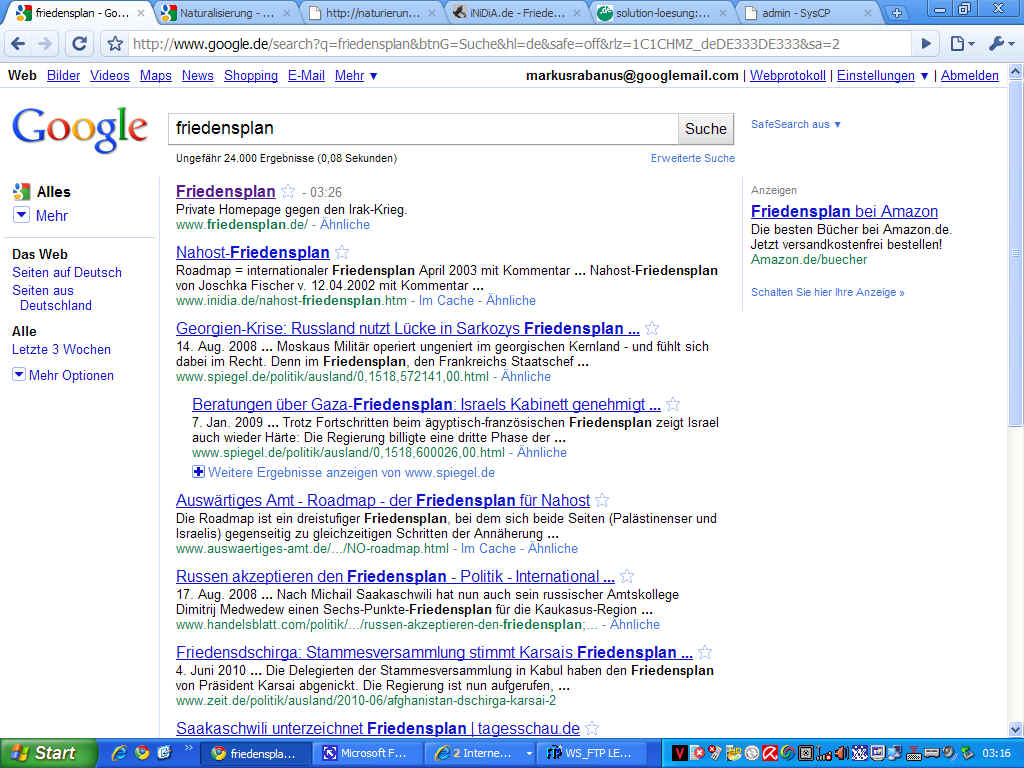Open Maps from top navigation
The image size is (1024, 768).
[x=155, y=76]
